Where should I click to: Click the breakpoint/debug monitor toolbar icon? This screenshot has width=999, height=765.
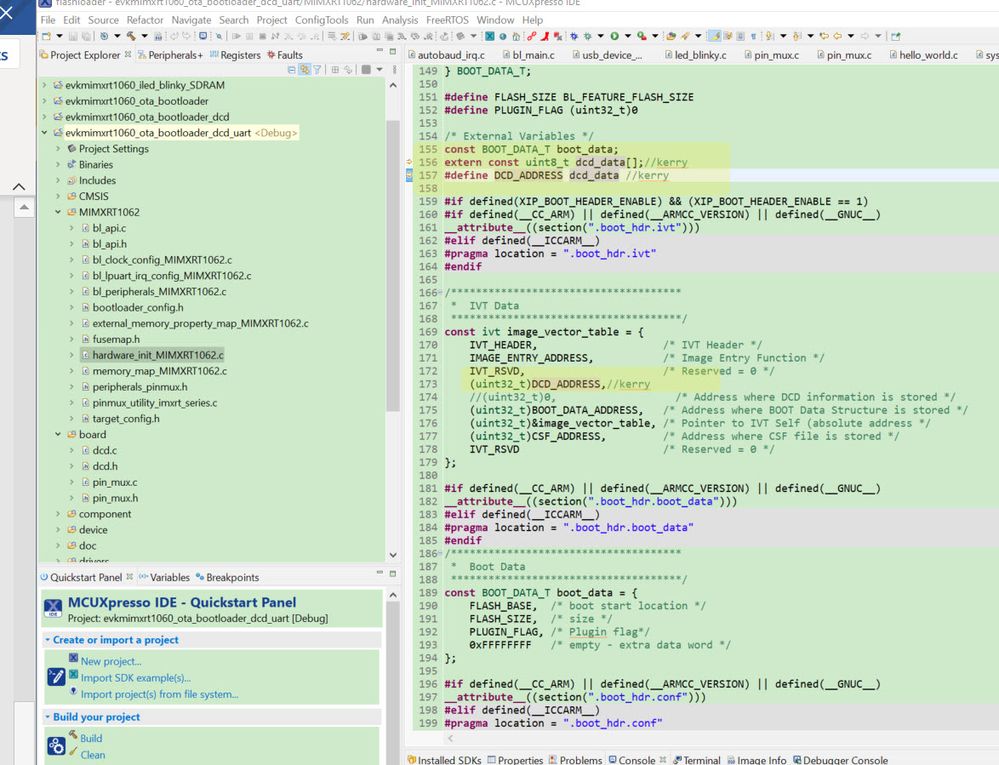(203, 36)
